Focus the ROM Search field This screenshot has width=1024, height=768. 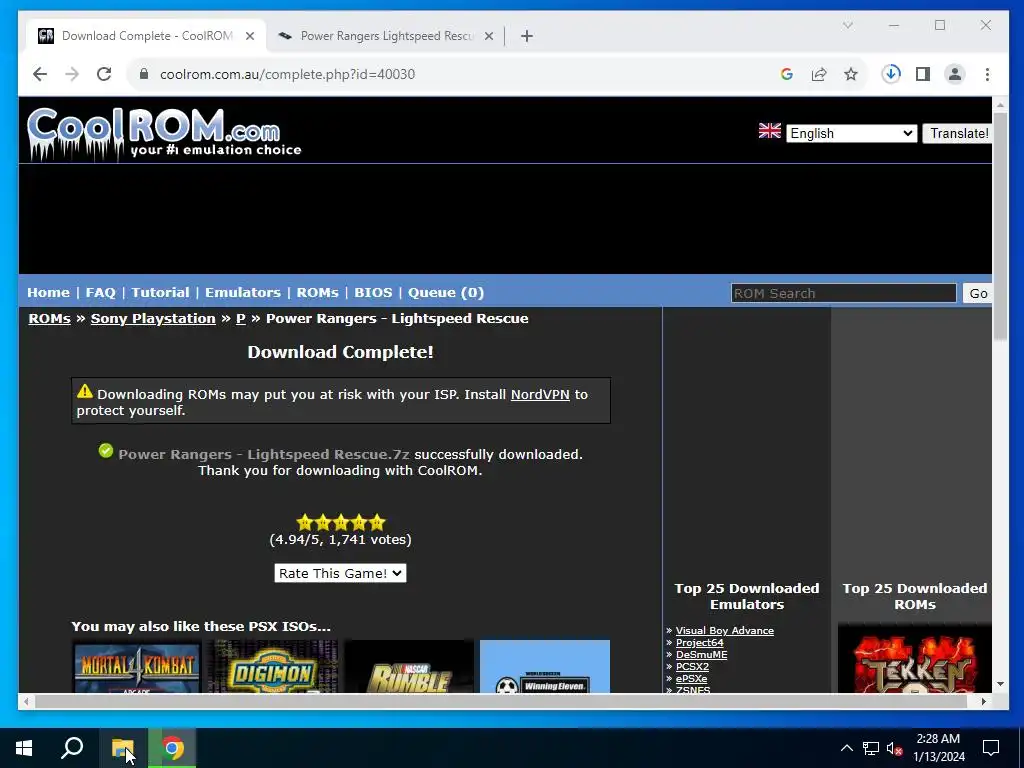click(844, 293)
